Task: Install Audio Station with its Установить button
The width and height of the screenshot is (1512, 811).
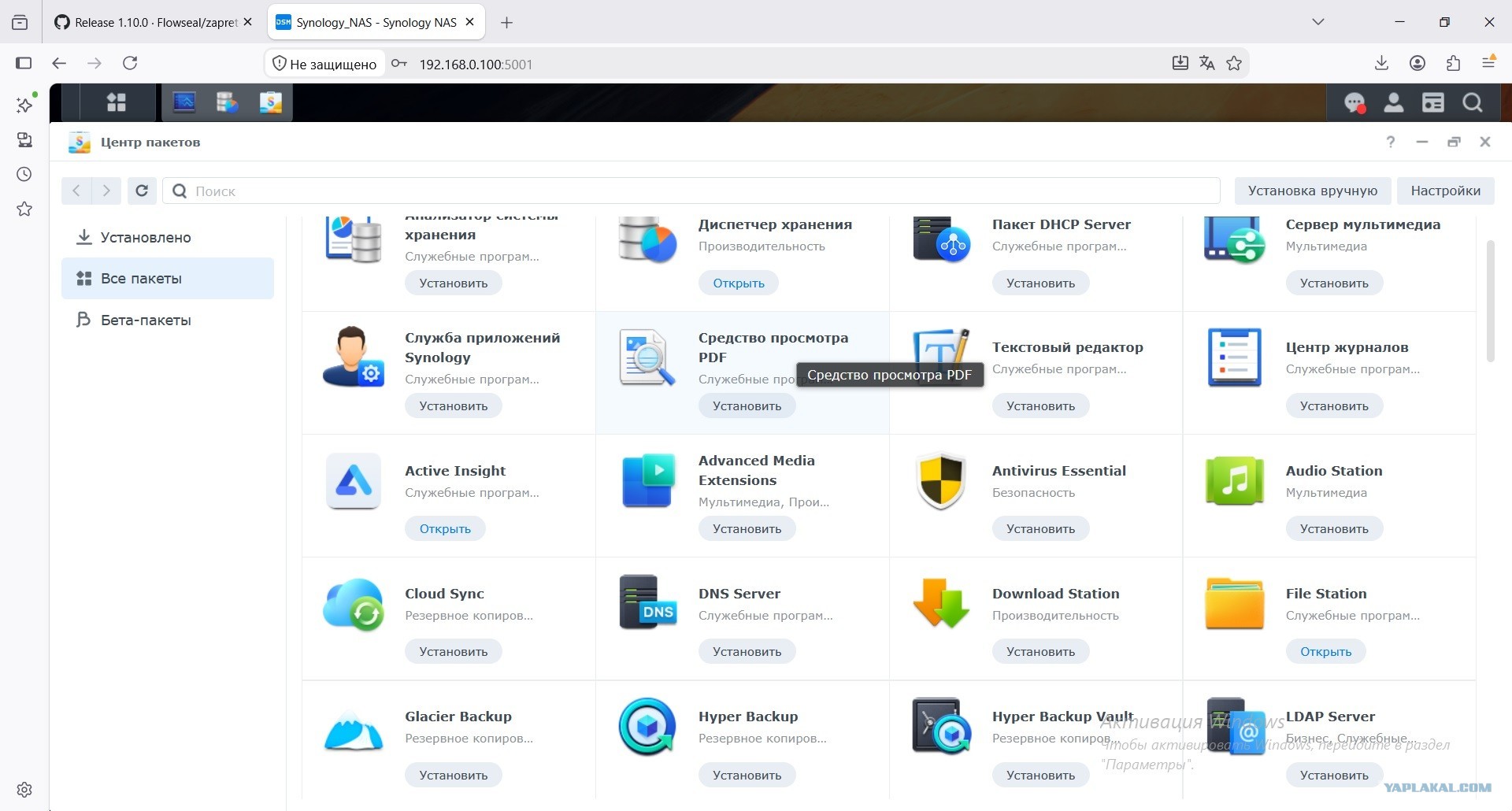Action: coord(1334,528)
